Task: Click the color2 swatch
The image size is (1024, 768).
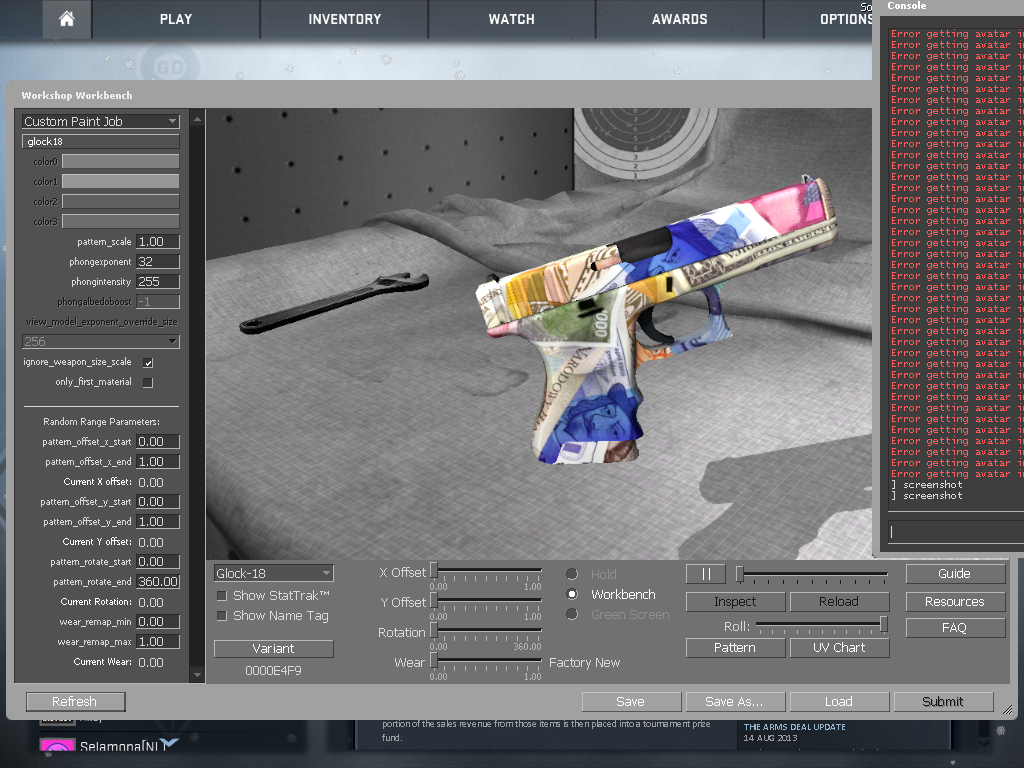Action: (120, 202)
